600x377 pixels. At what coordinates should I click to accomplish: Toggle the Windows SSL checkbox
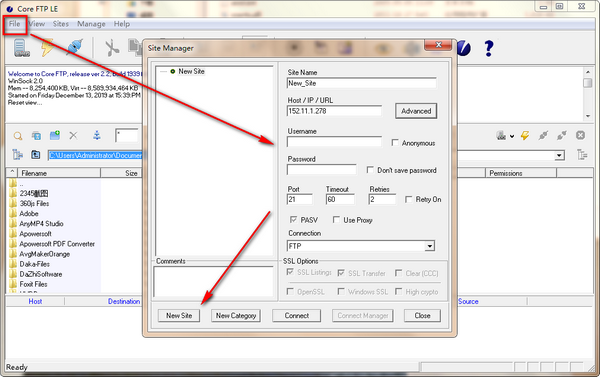(341, 291)
